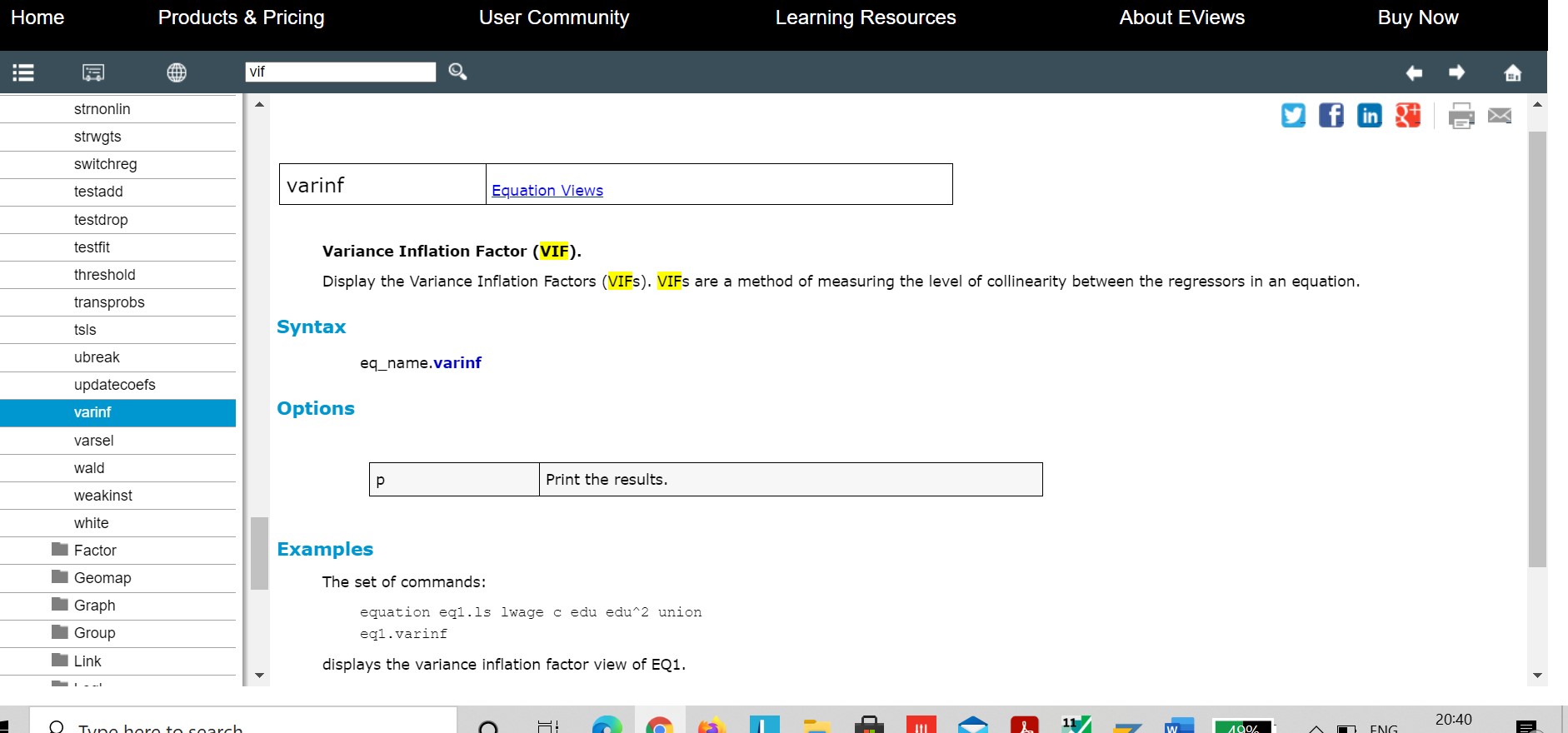Print this help page
The height and width of the screenshot is (733, 1568).
pos(1461,115)
